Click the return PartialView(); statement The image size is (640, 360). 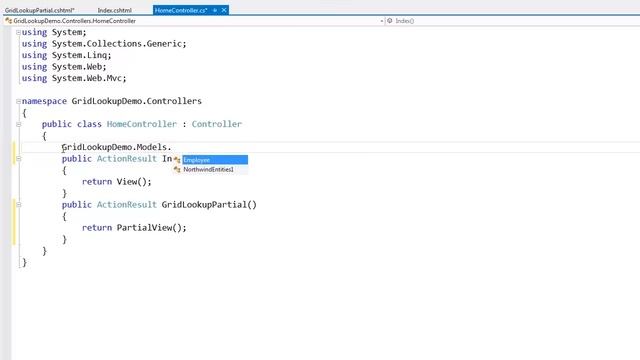coord(134,228)
